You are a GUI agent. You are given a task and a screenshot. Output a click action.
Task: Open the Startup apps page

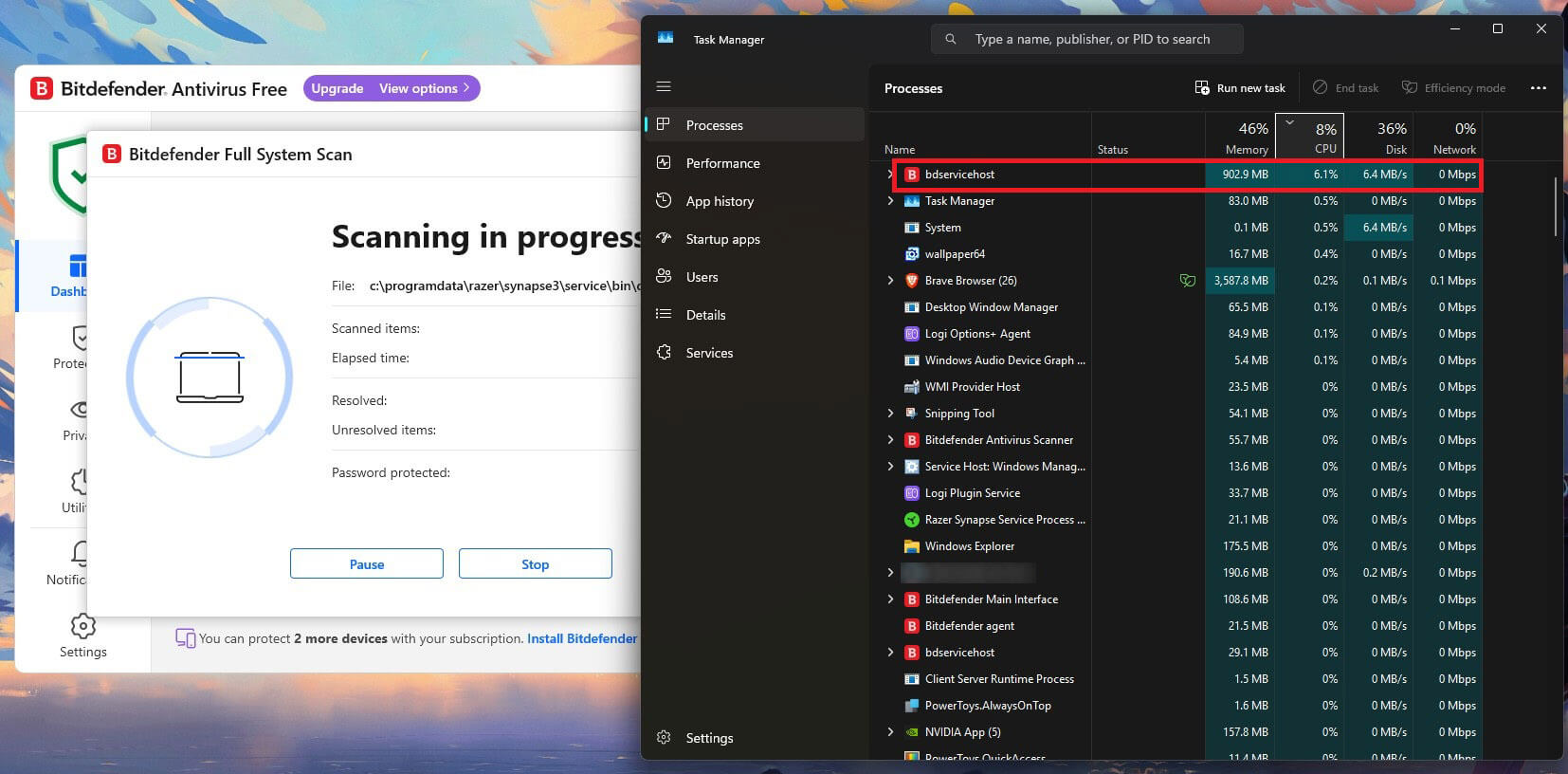tap(755, 239)
